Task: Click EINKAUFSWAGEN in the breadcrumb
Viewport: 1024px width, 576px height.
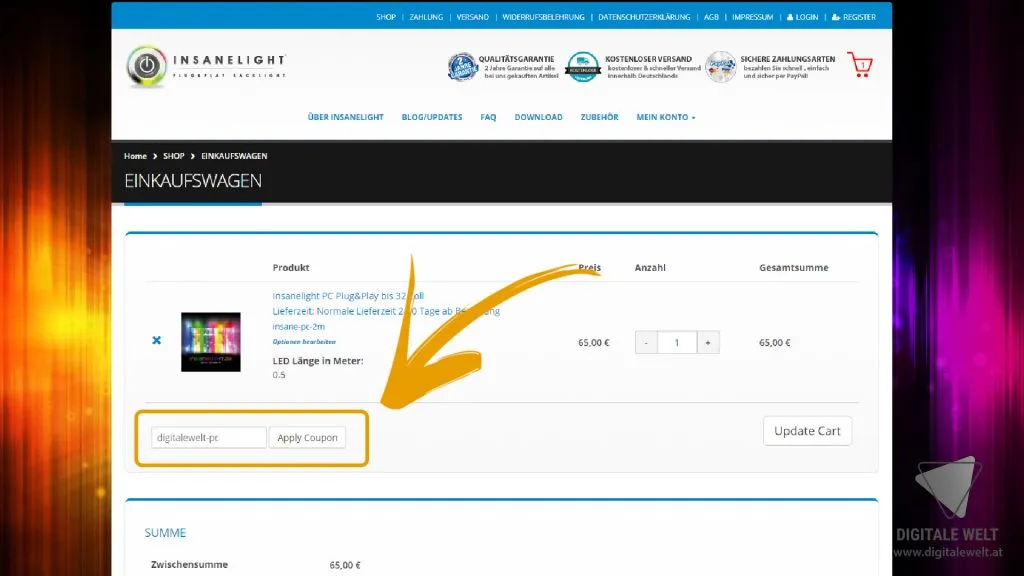Action: [x=234, y=156]
